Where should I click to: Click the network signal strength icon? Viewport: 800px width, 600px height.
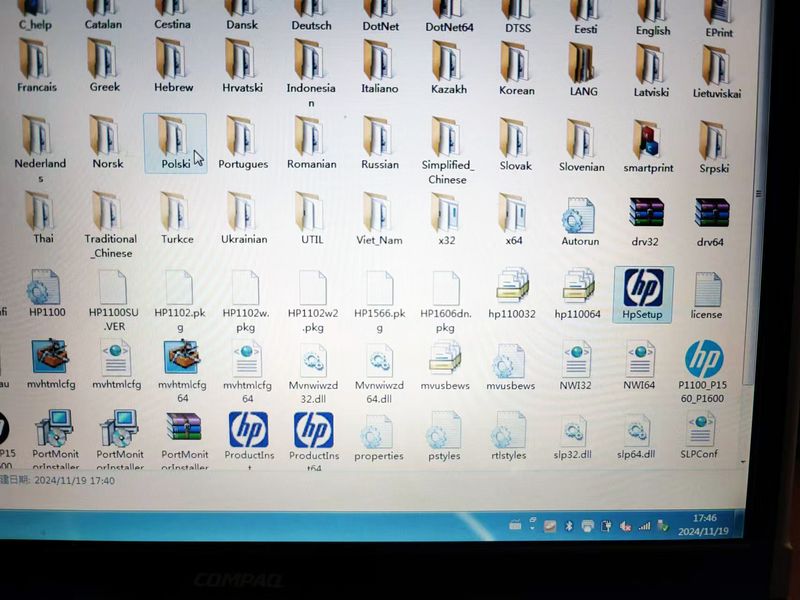644,526
